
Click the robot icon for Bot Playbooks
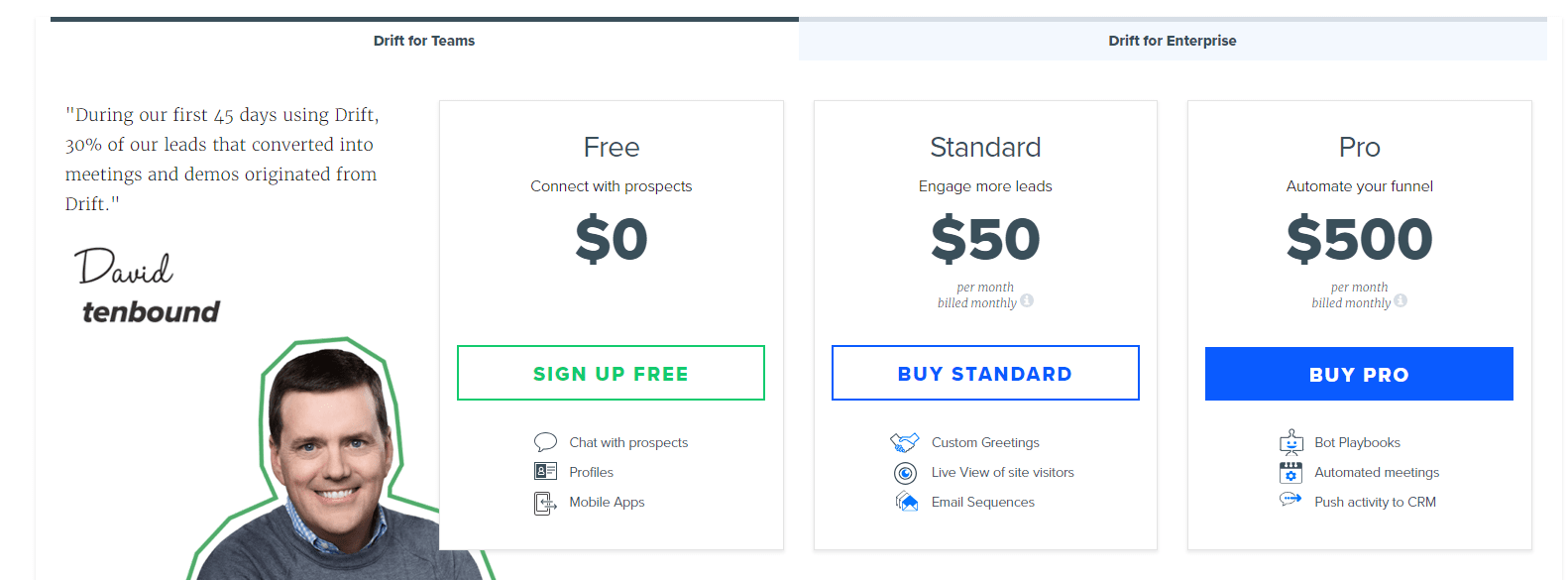coord(1291,441)
